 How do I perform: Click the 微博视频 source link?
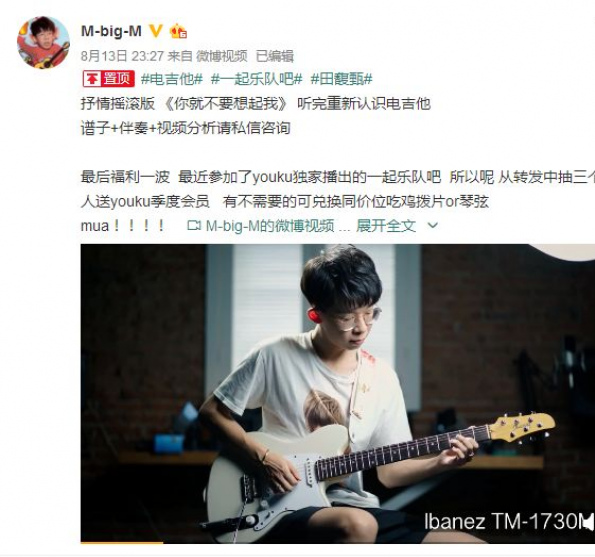click(222, 56)
